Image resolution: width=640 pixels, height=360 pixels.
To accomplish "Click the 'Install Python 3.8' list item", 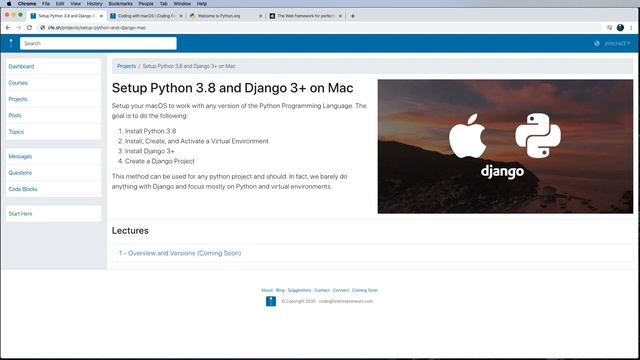I will (x=150, y=131).
